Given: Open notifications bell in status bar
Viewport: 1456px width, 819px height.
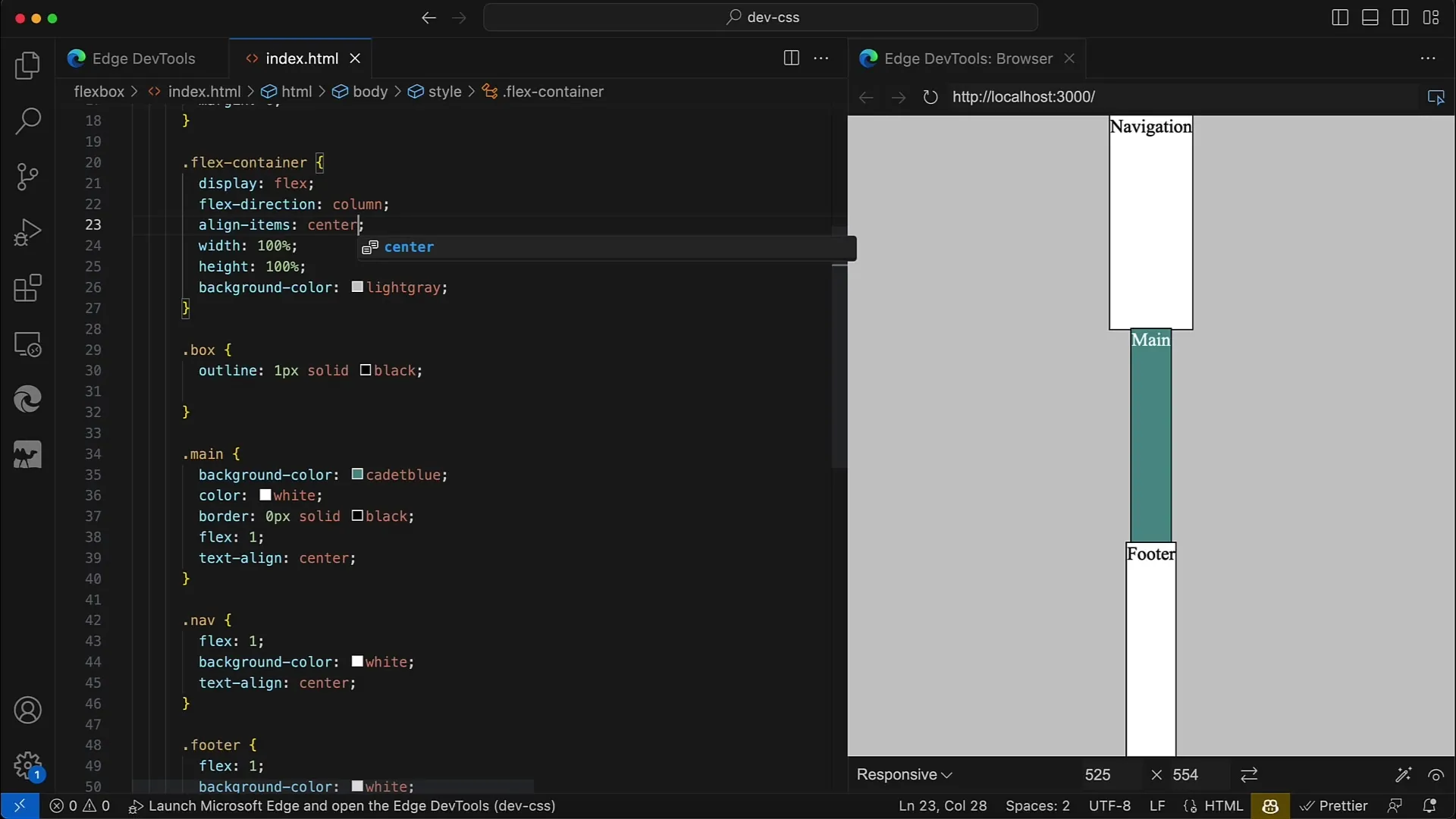Looking at the screenshot, I should pyautogui.click(x=1429, y=806).
